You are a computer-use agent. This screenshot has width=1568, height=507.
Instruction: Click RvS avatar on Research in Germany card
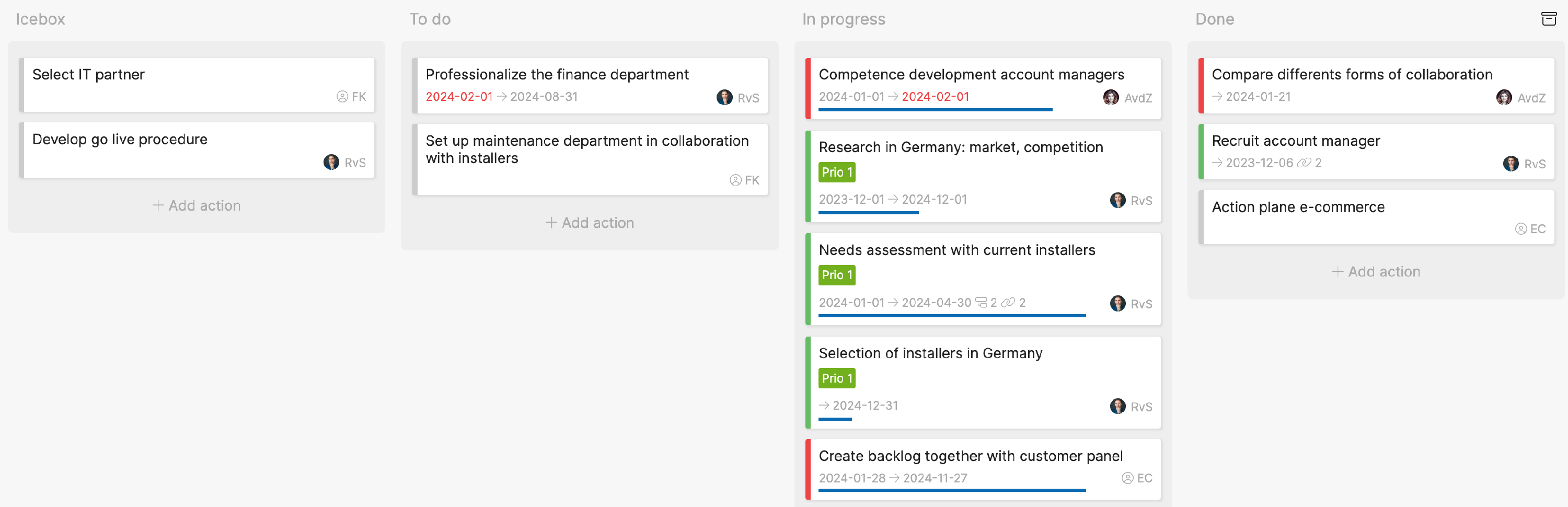[1117, 200]
